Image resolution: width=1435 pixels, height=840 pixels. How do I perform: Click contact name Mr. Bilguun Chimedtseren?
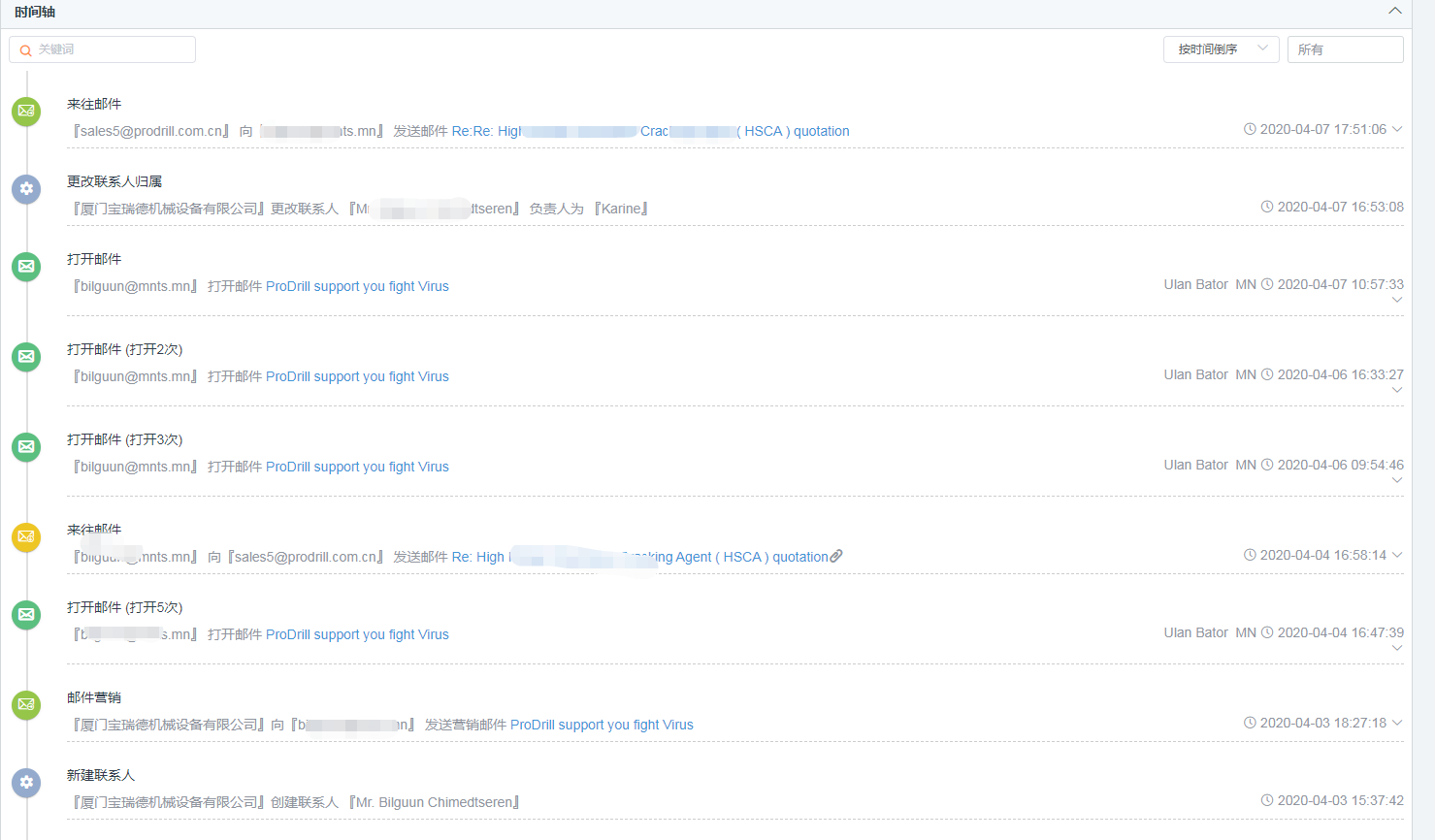point(435,802)
